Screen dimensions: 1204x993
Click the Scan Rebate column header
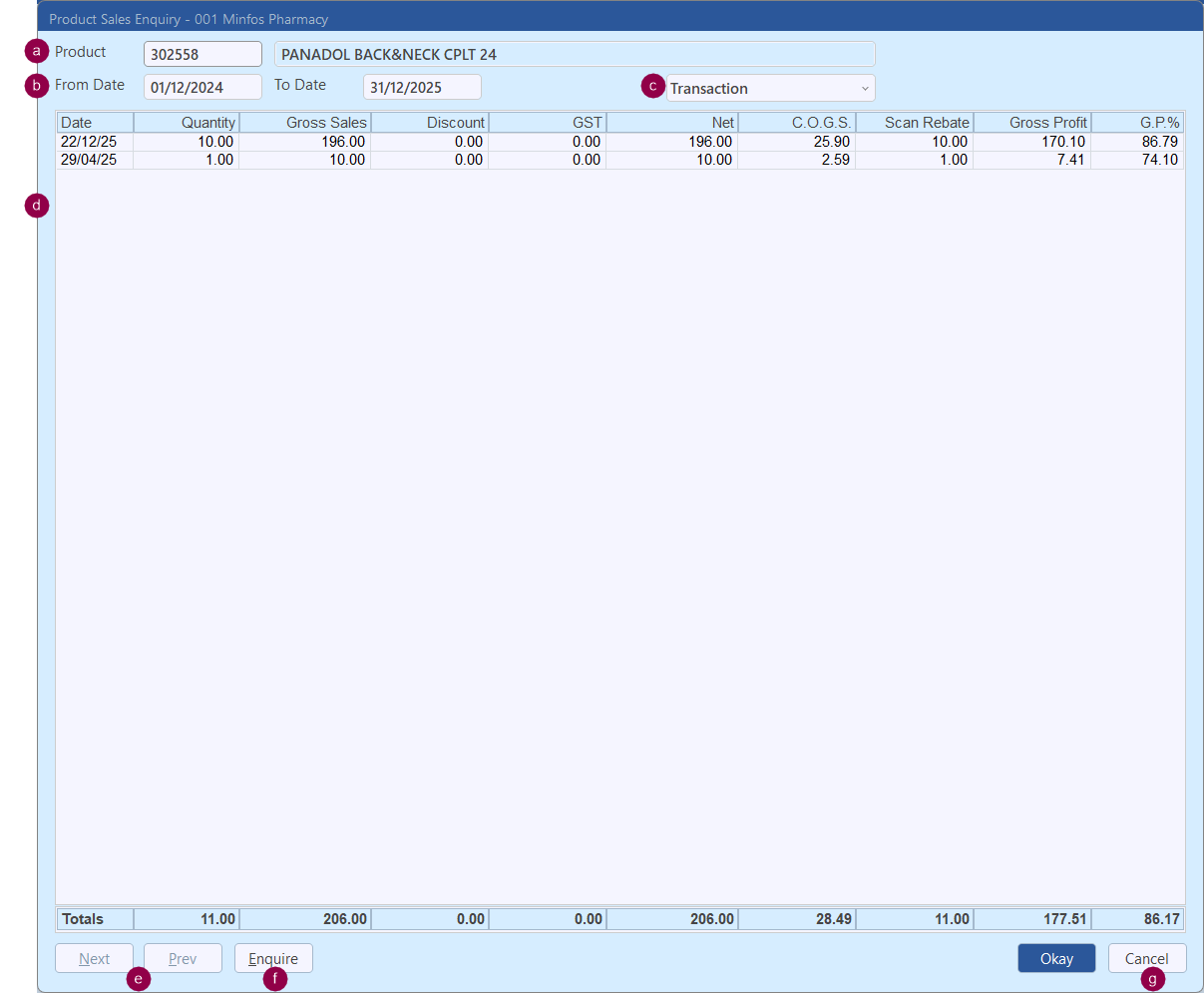click(915, 123)
